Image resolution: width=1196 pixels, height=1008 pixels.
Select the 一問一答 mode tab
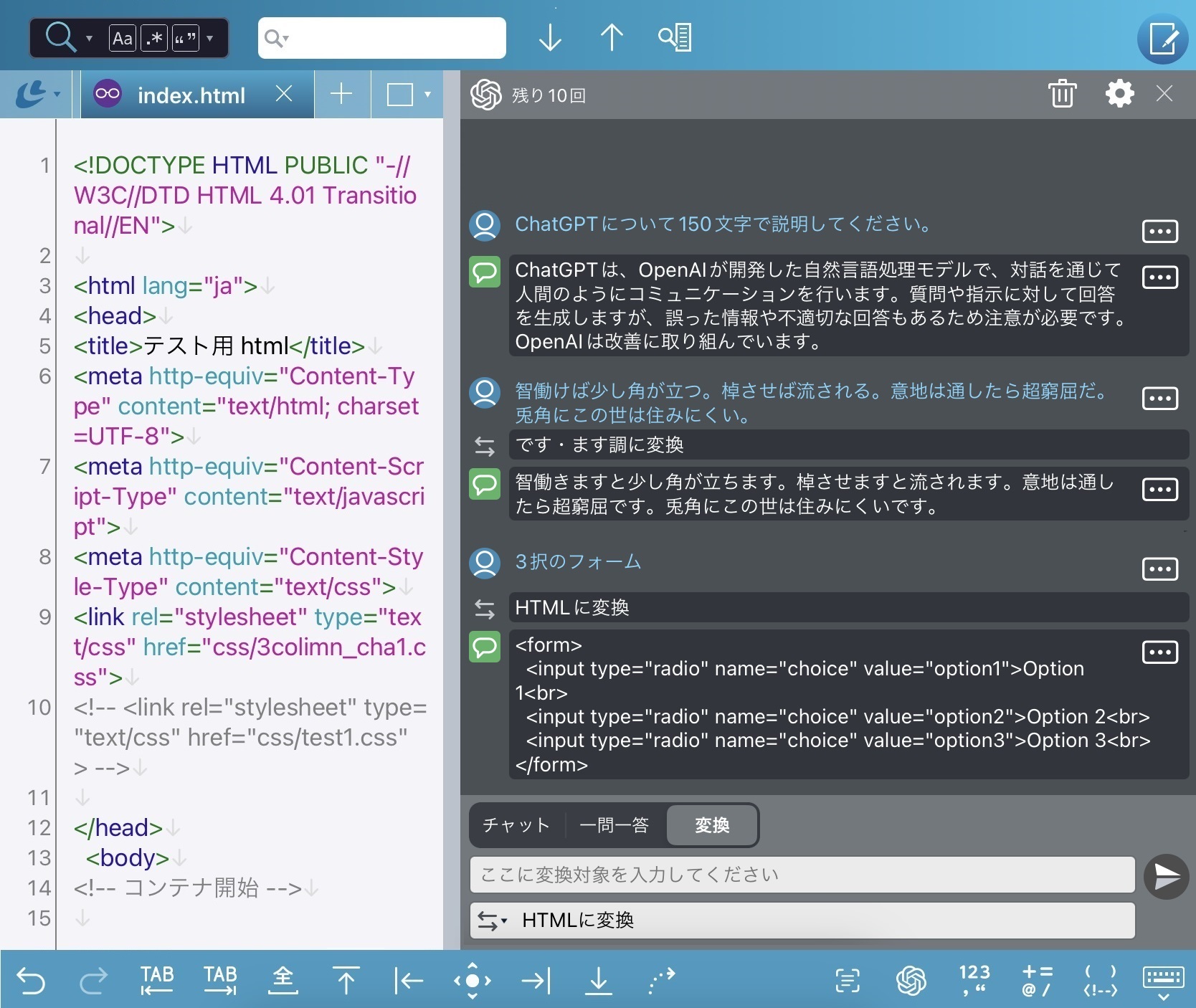pyautogui.click(x=614, y=825)
